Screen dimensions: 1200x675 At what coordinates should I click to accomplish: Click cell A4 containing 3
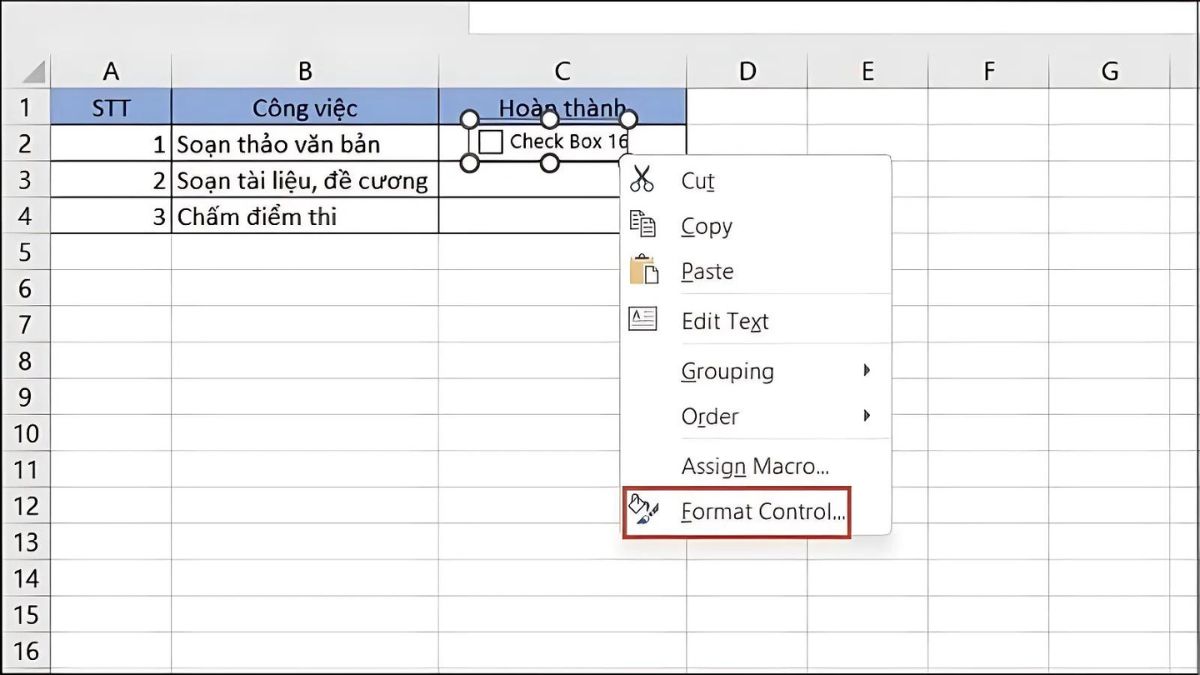(x=111, y=215)
